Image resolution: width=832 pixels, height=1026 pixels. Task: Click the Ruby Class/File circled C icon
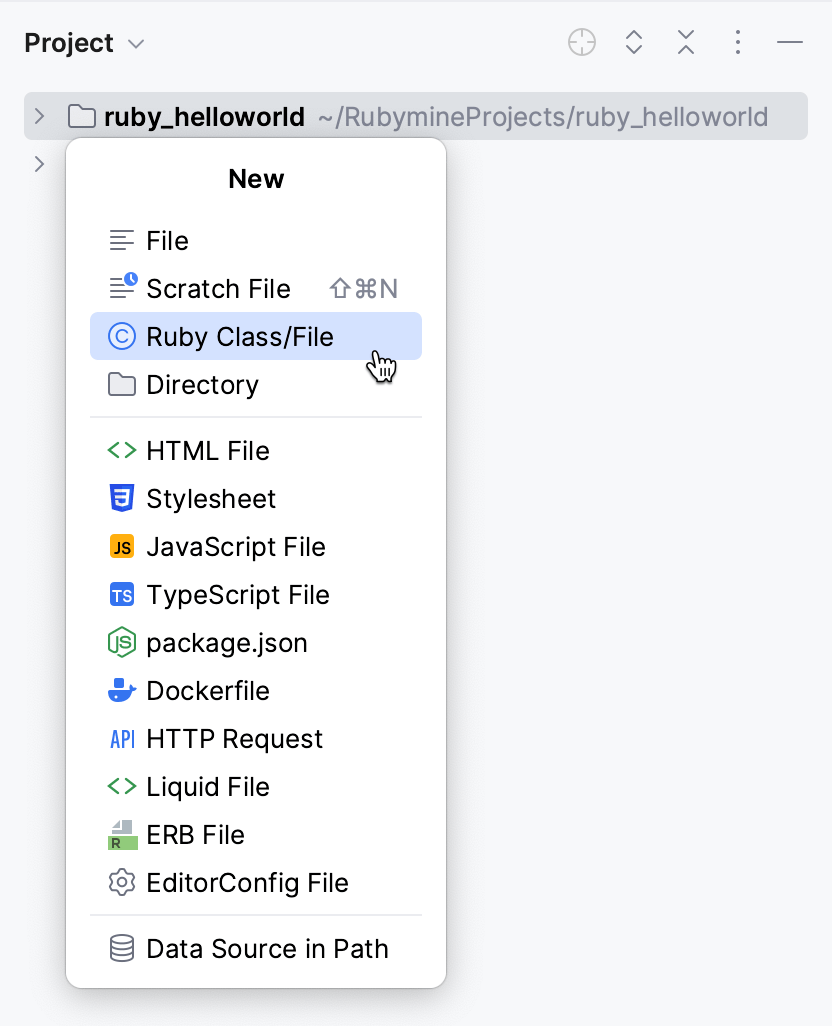[x=121, y=337]
